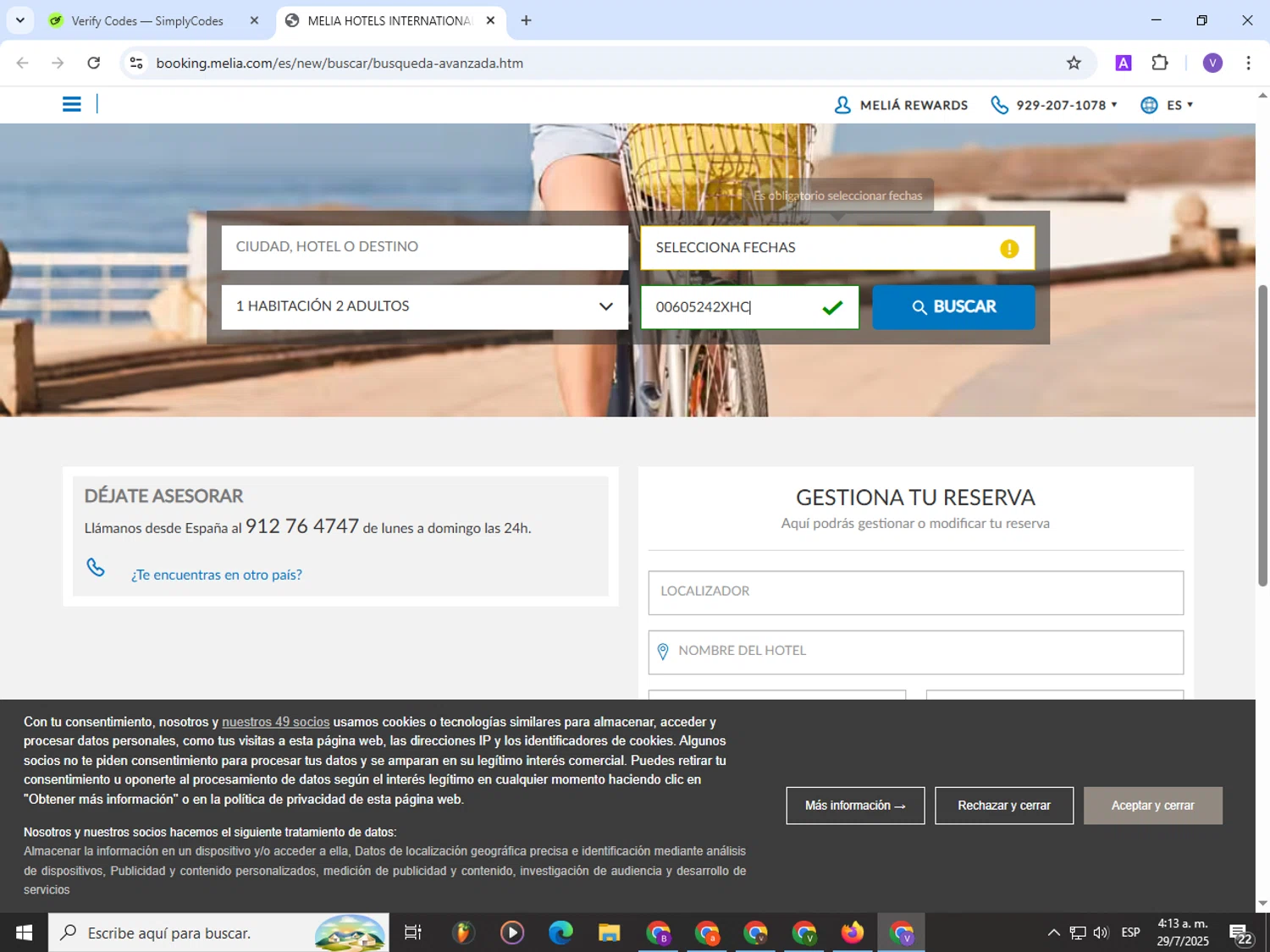This screenshot has width=1270, height=952.
Task: Click the green checkmark in promo code field
Action: (833, 307)
